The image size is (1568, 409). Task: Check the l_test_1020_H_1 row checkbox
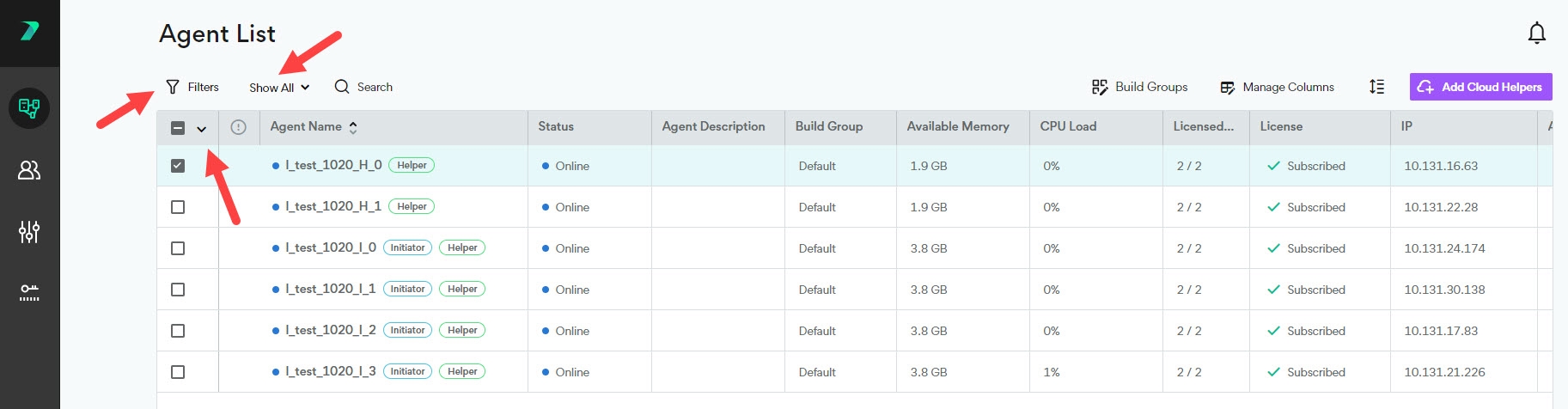(178, 207)
